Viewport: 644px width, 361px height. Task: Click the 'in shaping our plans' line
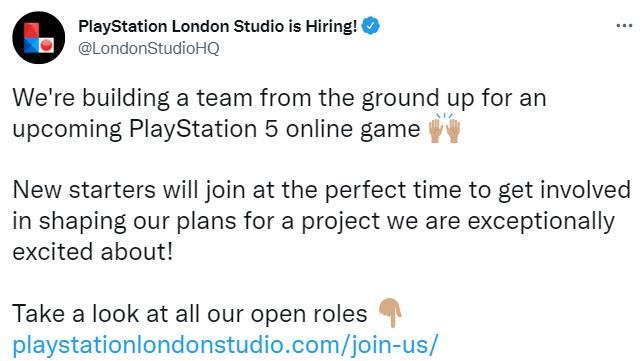coord(313,222)
